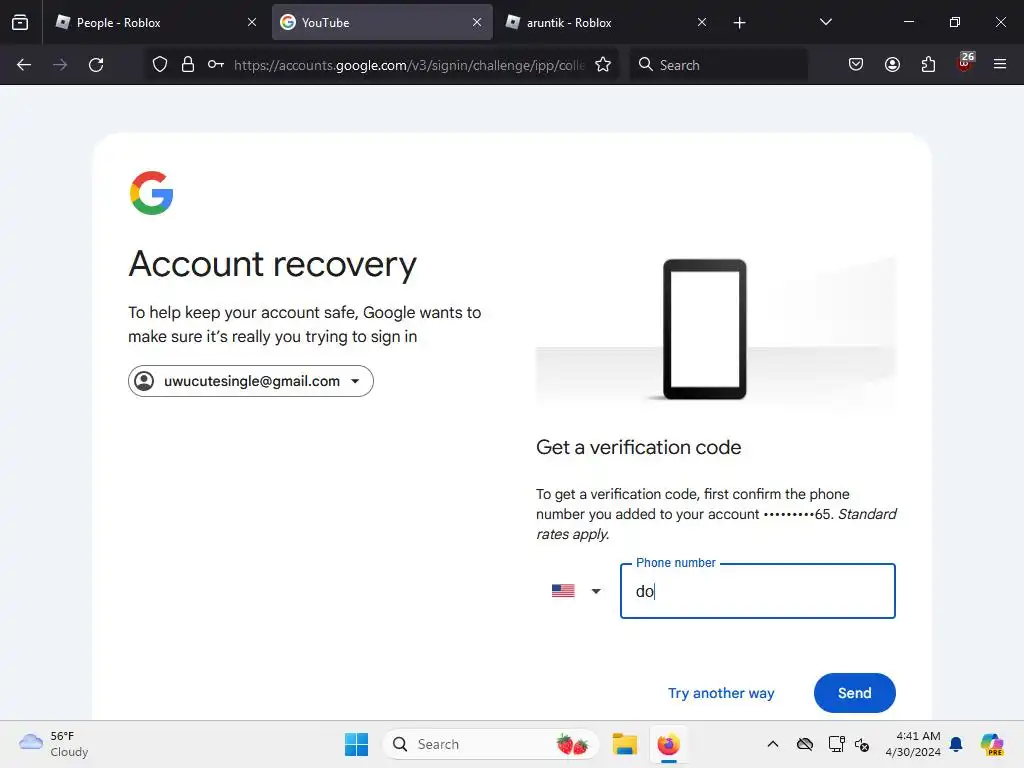
Task: Close the YouTube tab
Action: coord(477,22)
